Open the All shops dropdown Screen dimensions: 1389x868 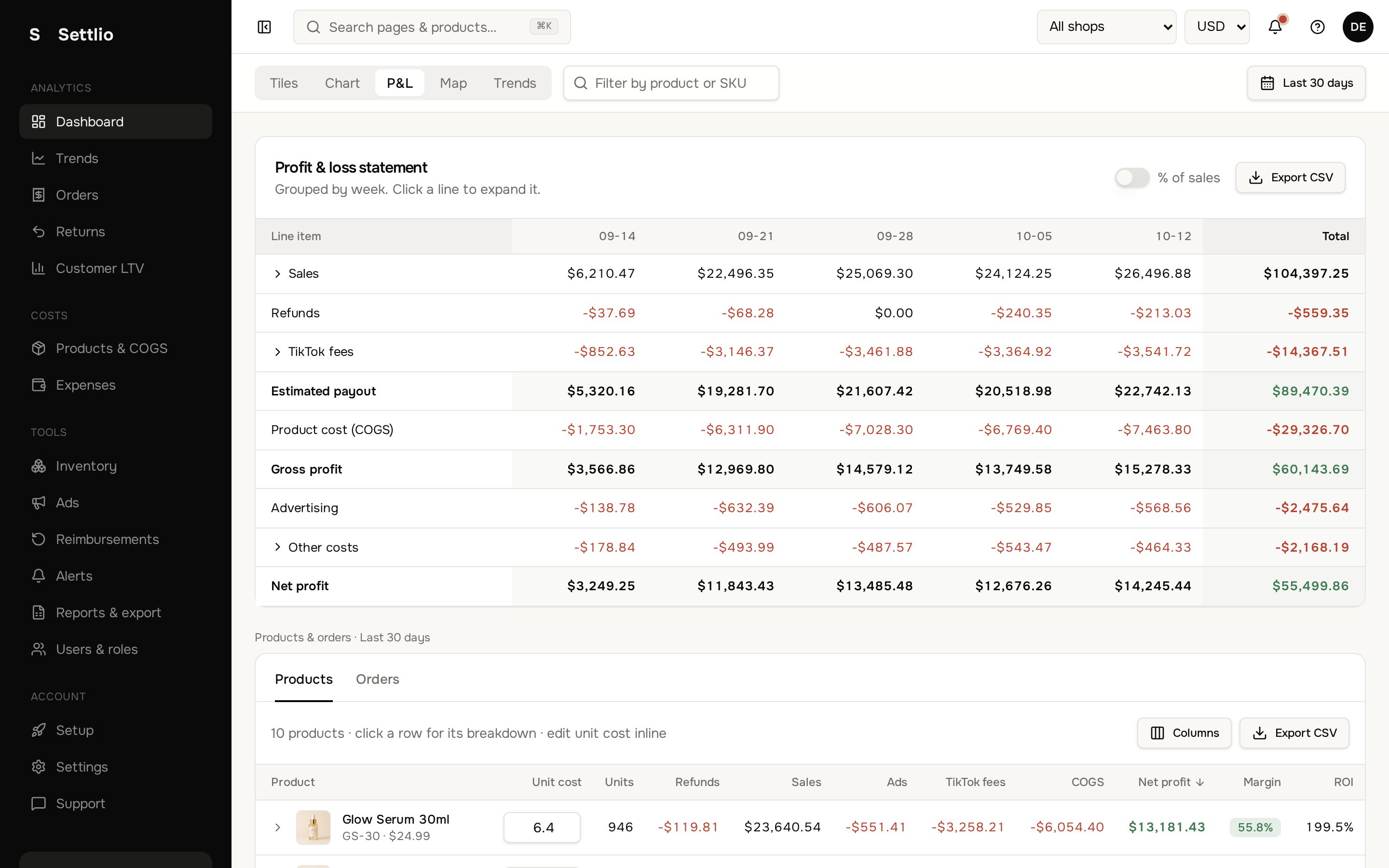(x=1106, y=27)
